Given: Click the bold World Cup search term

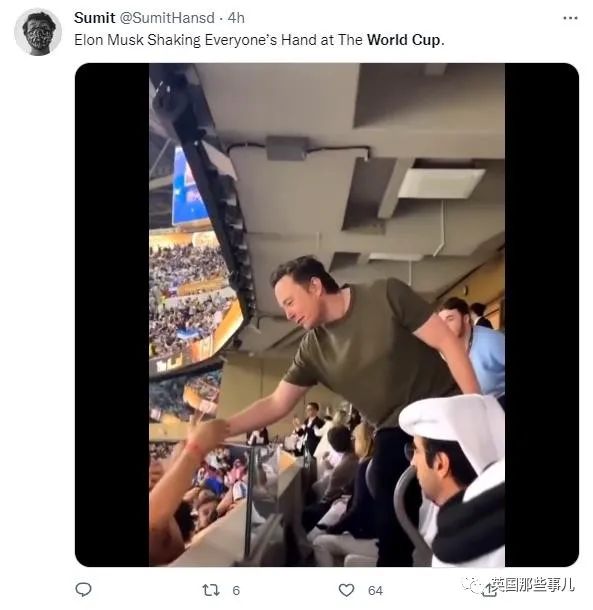Looking at the screenshot, I should (404, 40).
